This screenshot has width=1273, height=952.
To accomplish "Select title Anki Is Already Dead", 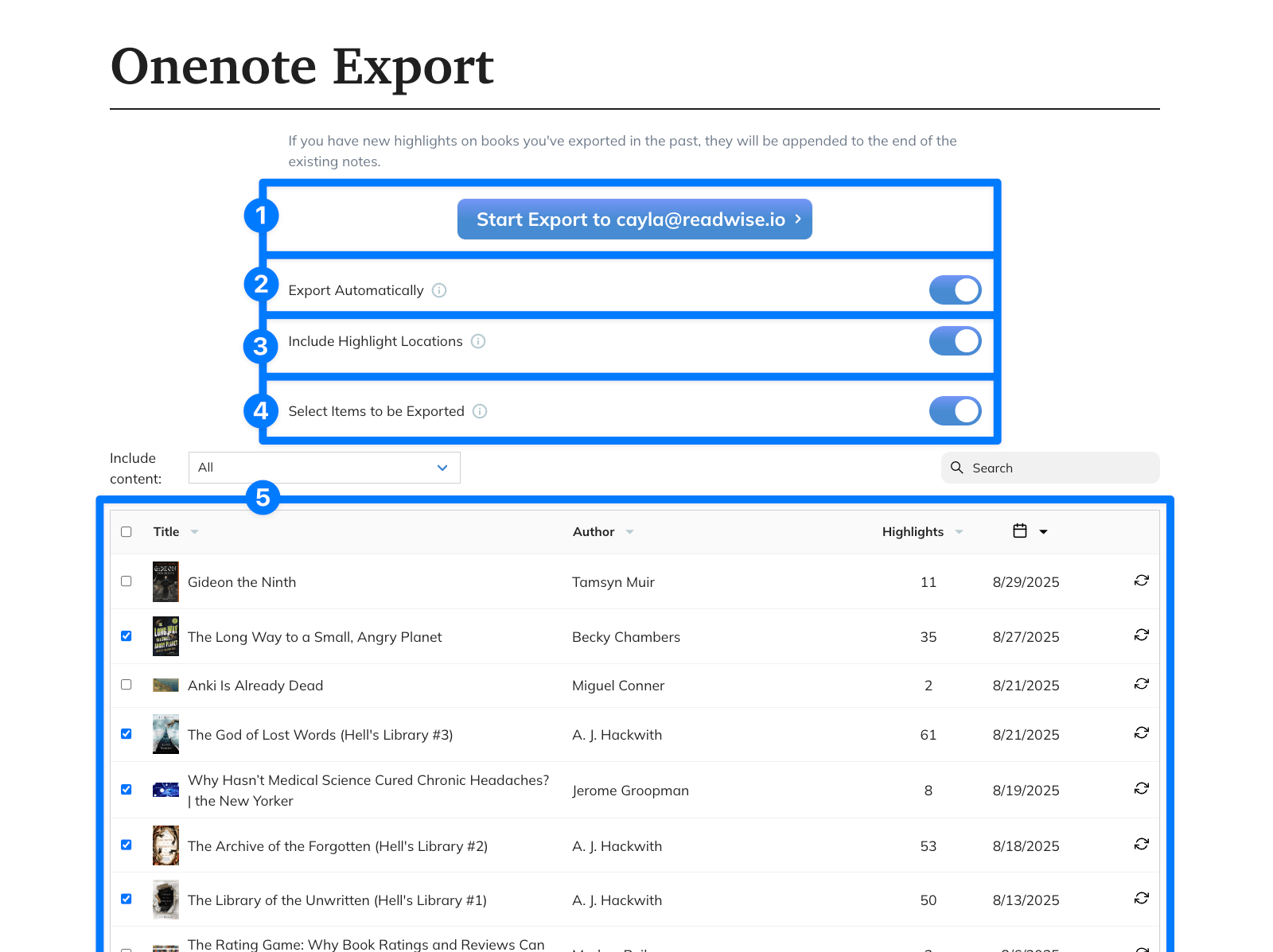I will click(x=255, y=686).
